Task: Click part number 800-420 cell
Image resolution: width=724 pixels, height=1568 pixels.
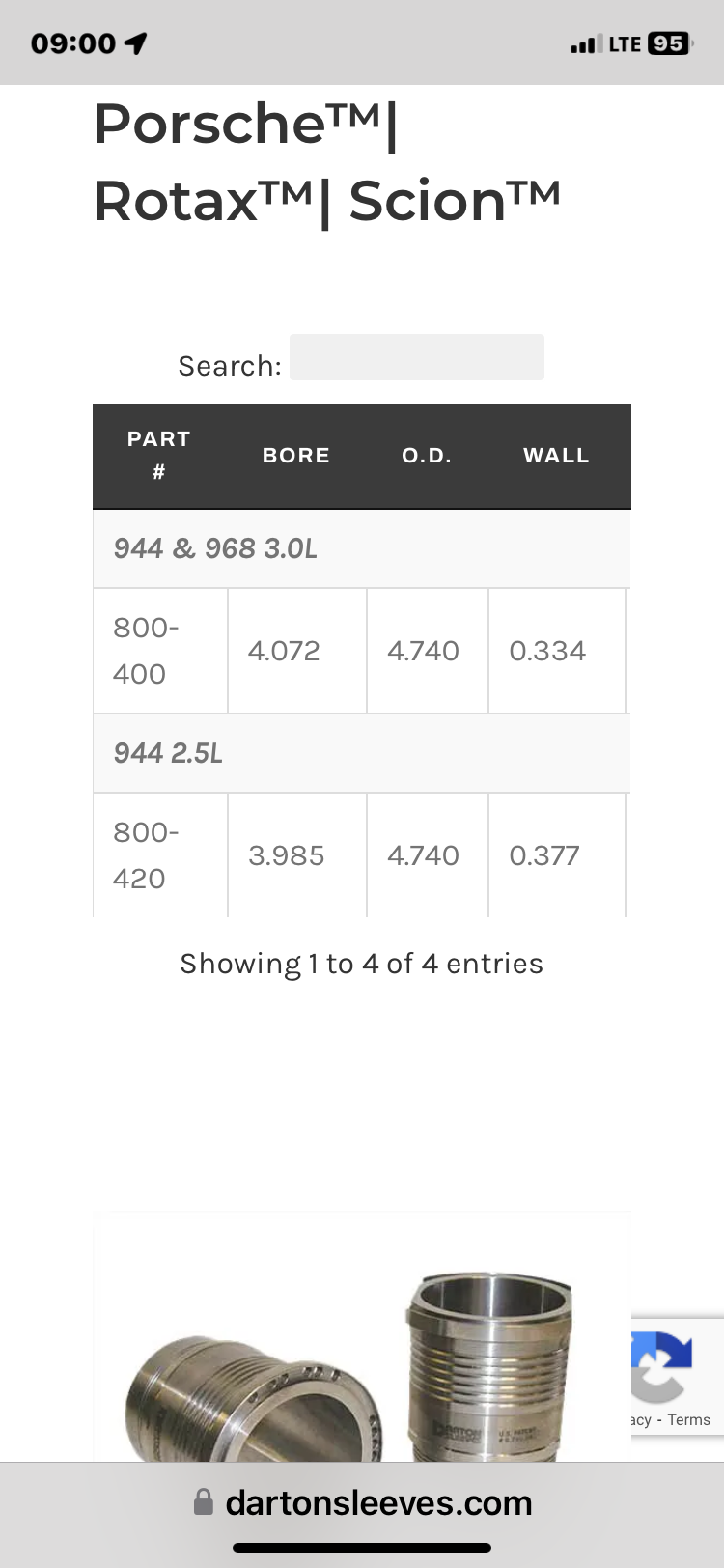Action: coord(160,855)
